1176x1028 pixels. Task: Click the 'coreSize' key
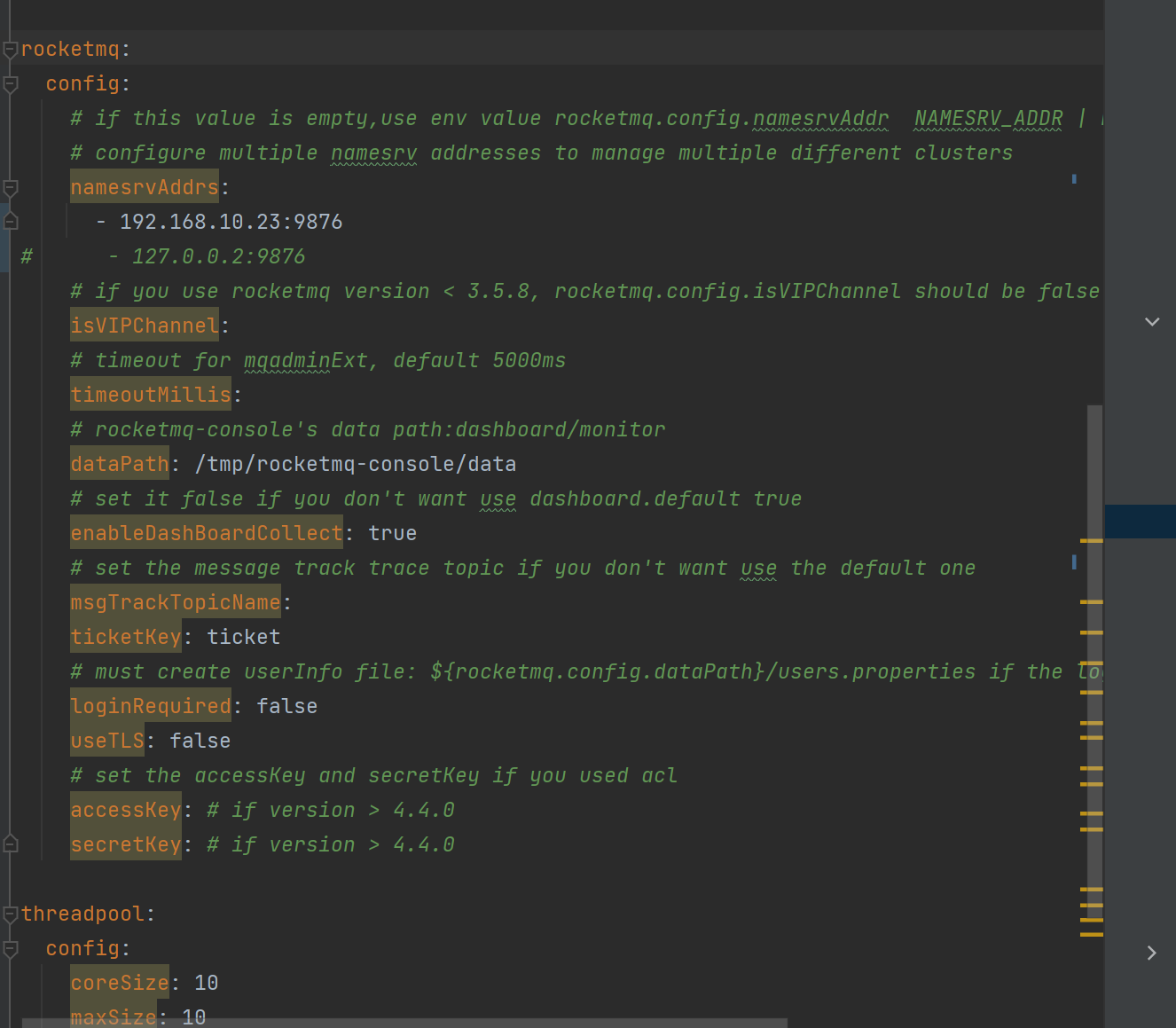point(120,983)
